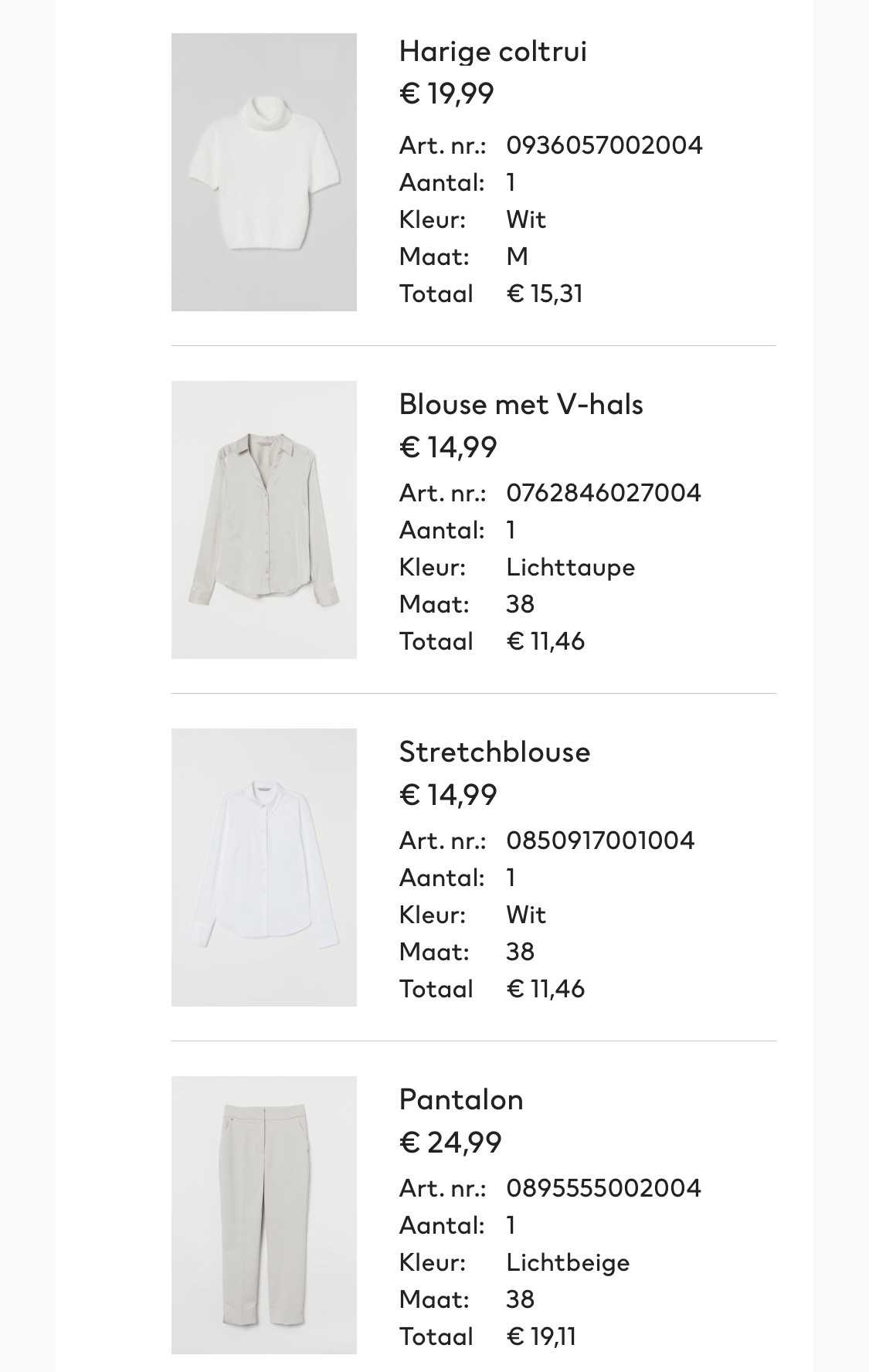This screenshot has width=869, height=1372.
Task: Click the Blouse met V-hals title
Action: pos(521,404)
